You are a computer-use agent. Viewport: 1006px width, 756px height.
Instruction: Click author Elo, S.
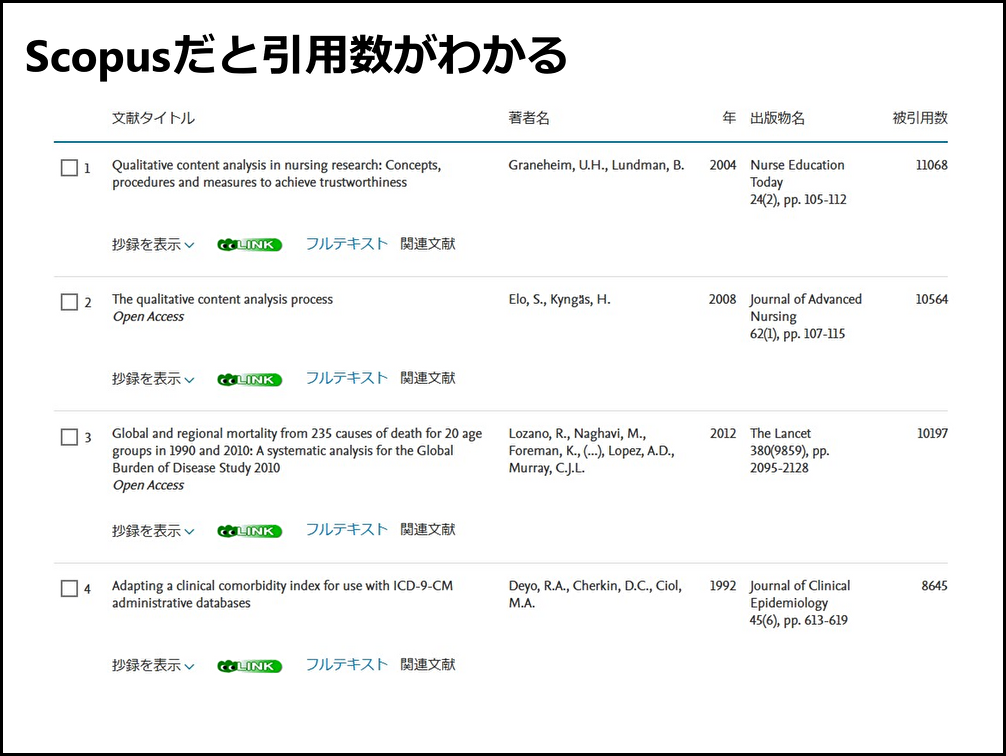527,299
